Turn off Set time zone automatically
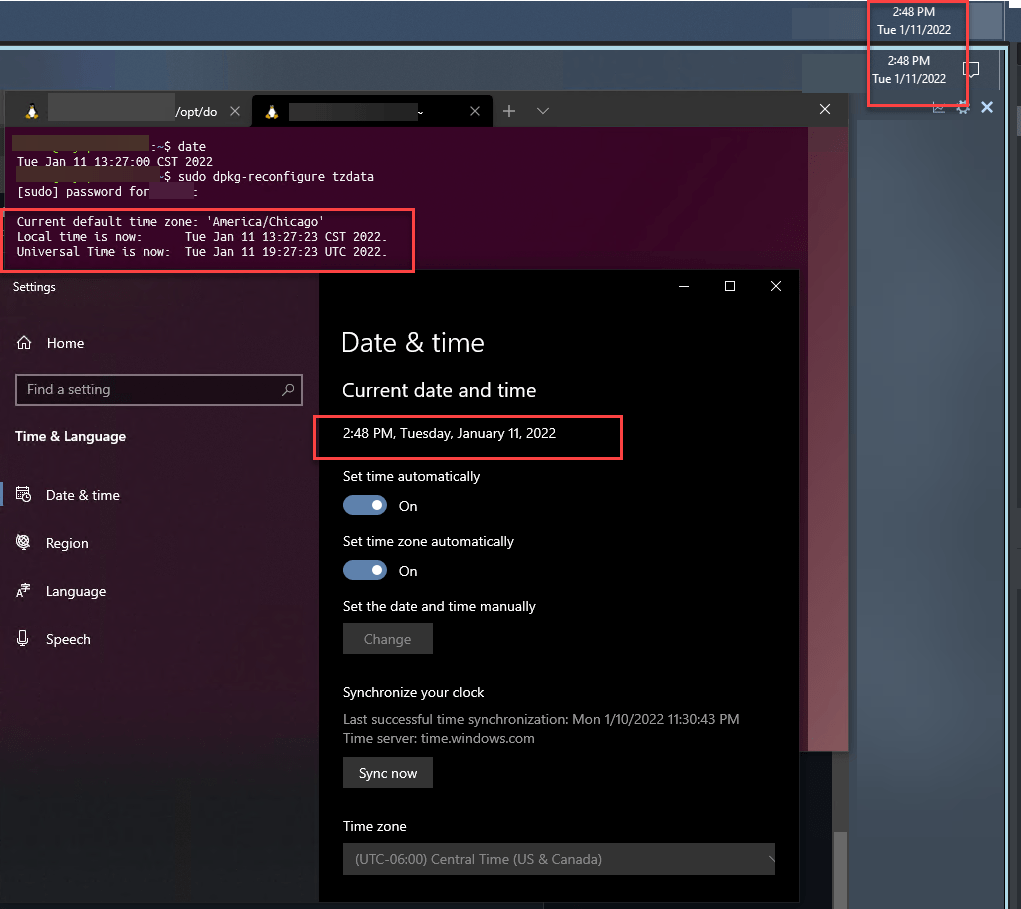The height and width of the screenshot is (909, 1021). click(365, 570)
